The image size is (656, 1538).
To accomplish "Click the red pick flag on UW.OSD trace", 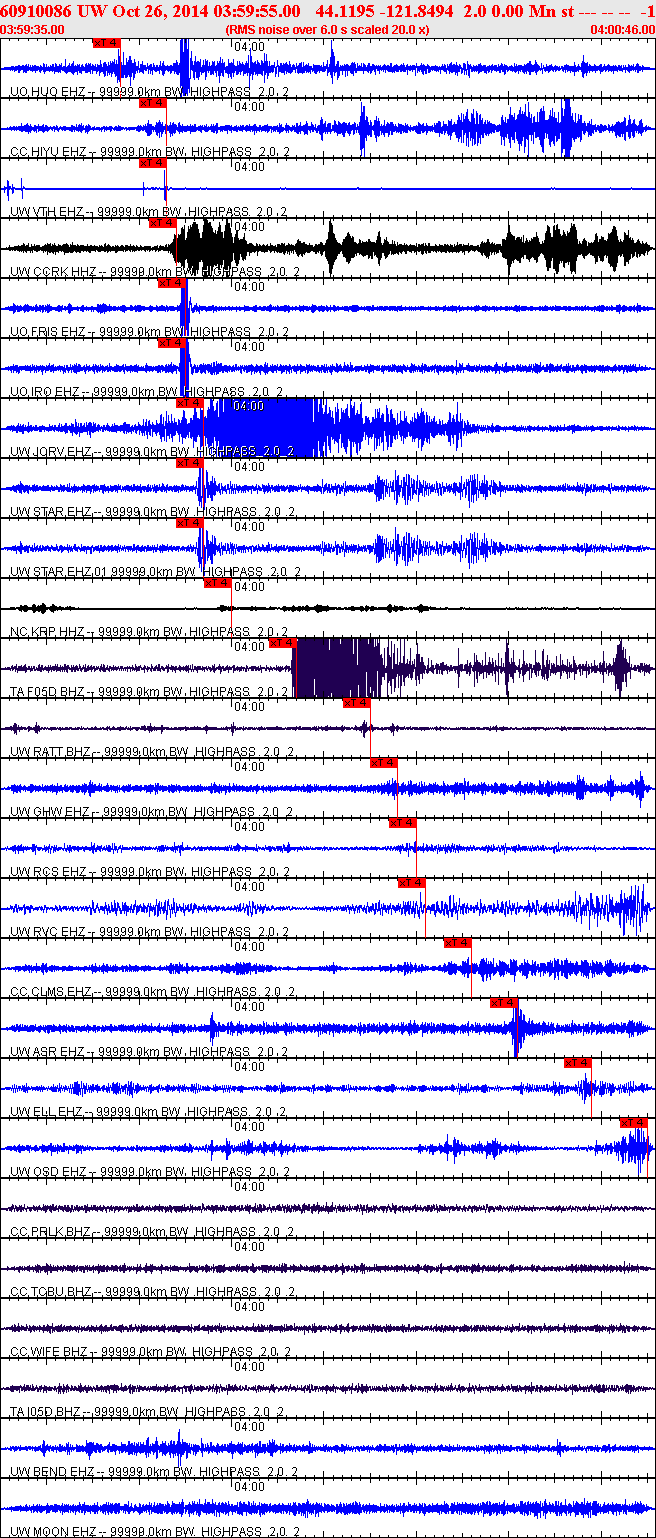I will click(x=634, y=1123).
